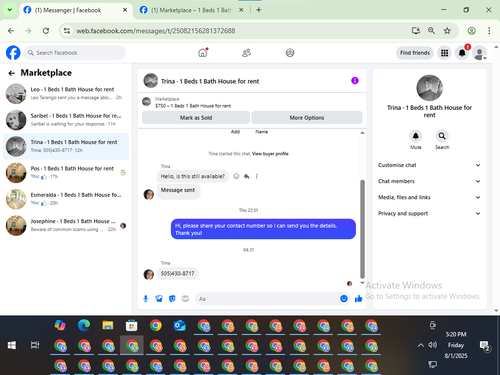Attach a file using the photo icon

click(159, 299)
